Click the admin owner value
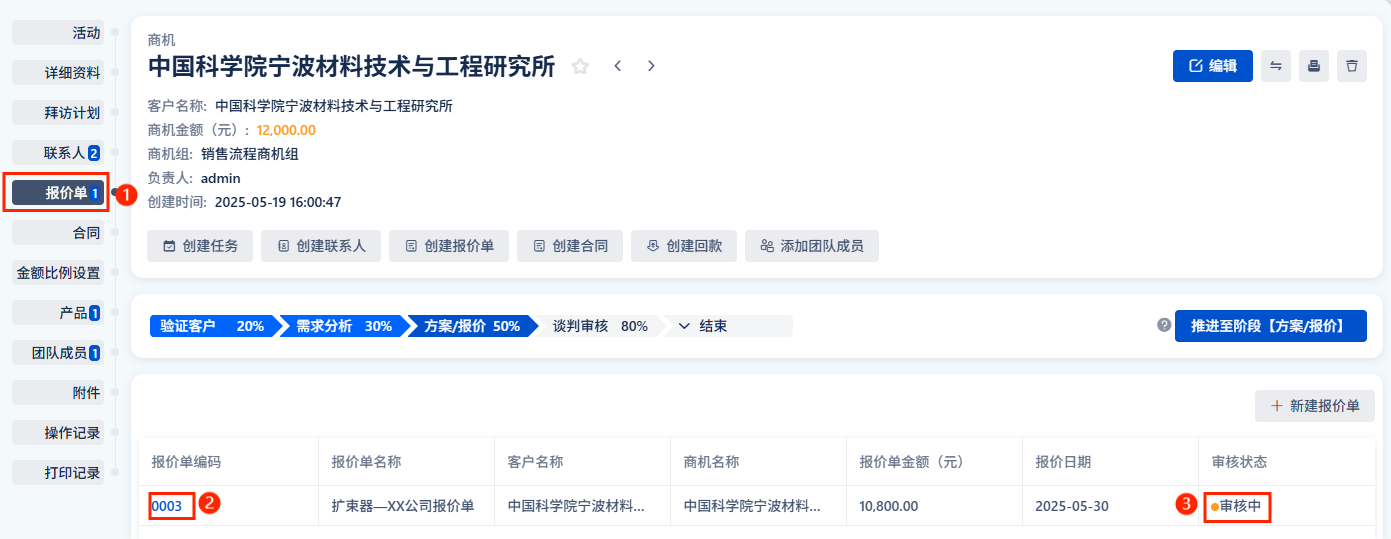1391x539 pixels. click(x=221, y=178)
